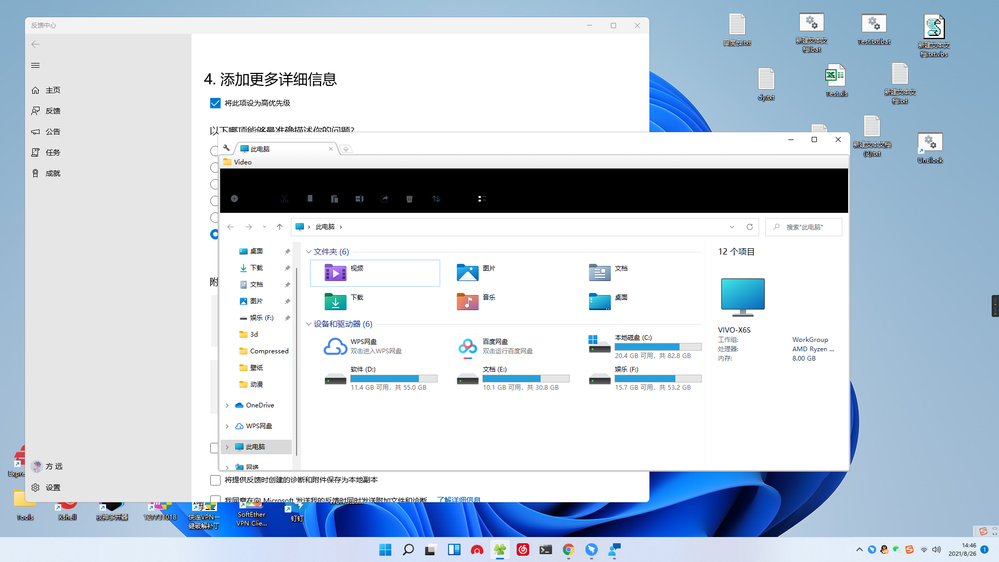999x562 pixels.
Task: Refresh the This PC address bar
Action: coord(750,227)
